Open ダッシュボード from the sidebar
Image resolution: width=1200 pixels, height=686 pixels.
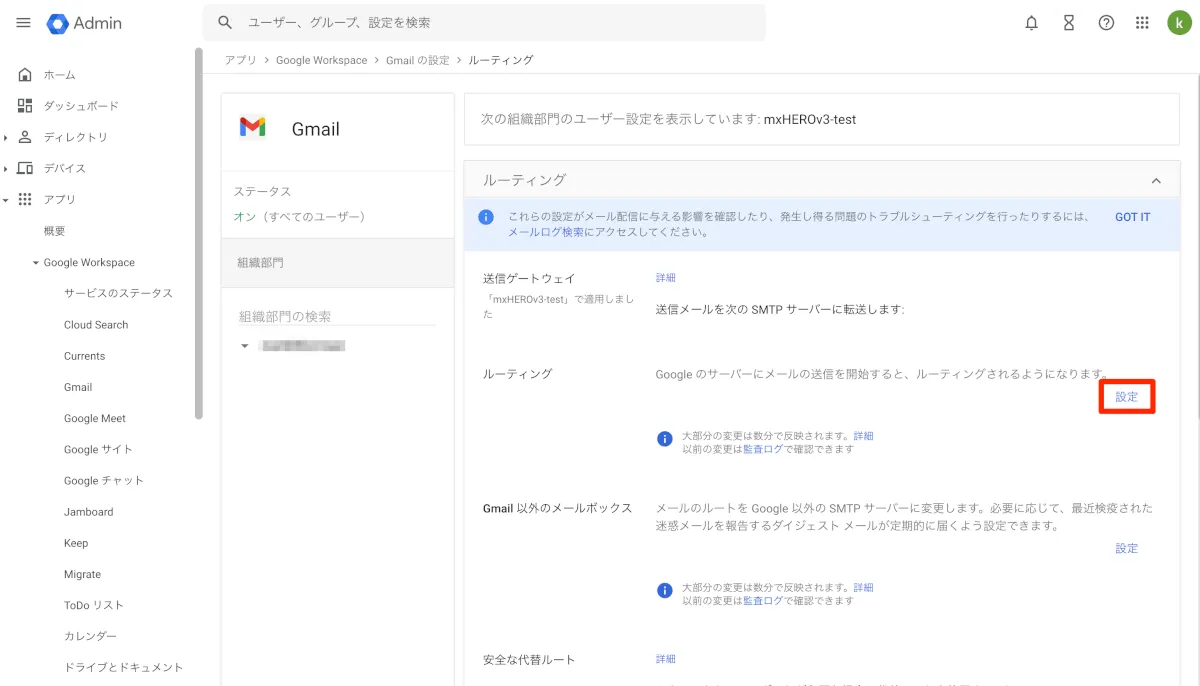(80, 106)
